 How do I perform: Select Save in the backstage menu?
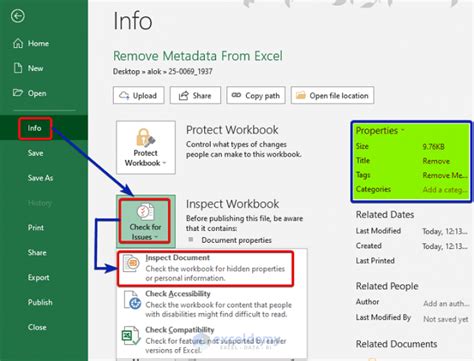coord(35,153)
